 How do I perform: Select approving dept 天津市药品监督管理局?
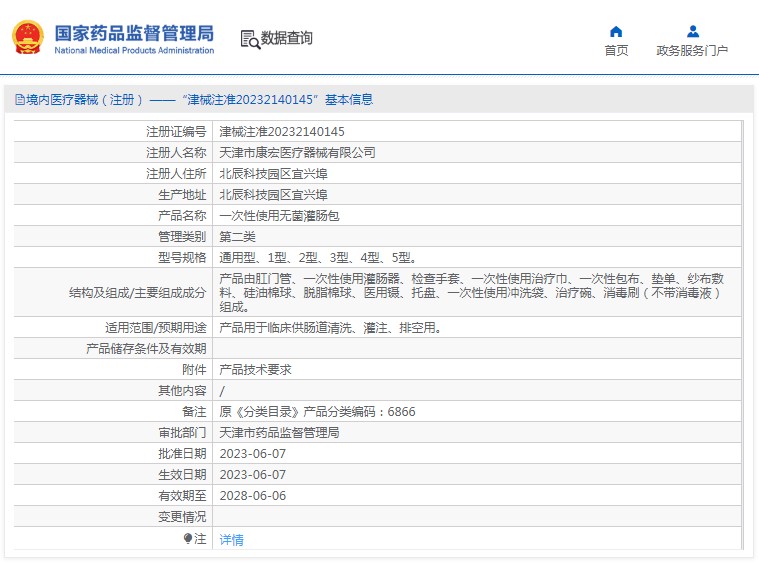pos(279,433)
